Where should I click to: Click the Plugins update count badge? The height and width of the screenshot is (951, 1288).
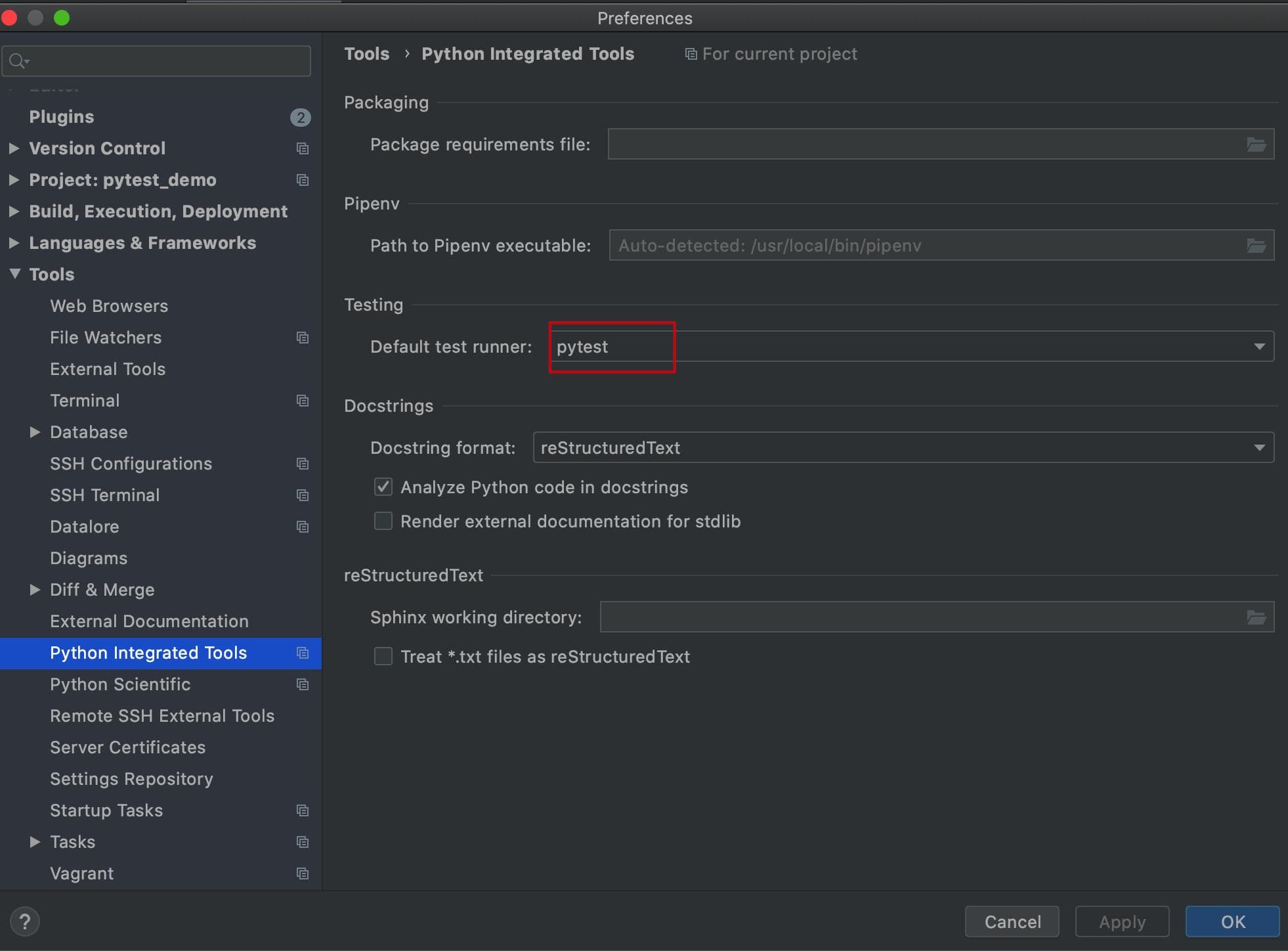click(x=300, y=118)
